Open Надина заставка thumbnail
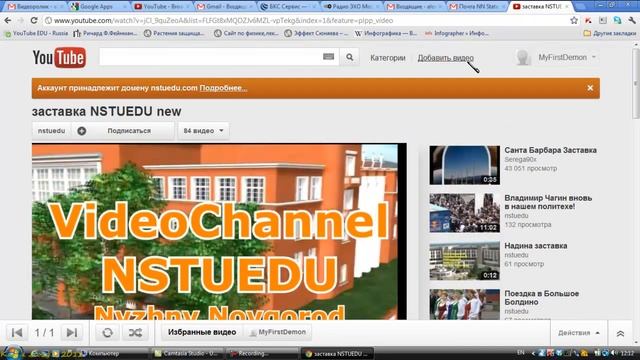The image size is (640, 360). pyautogui.click(x=464, y=261)
